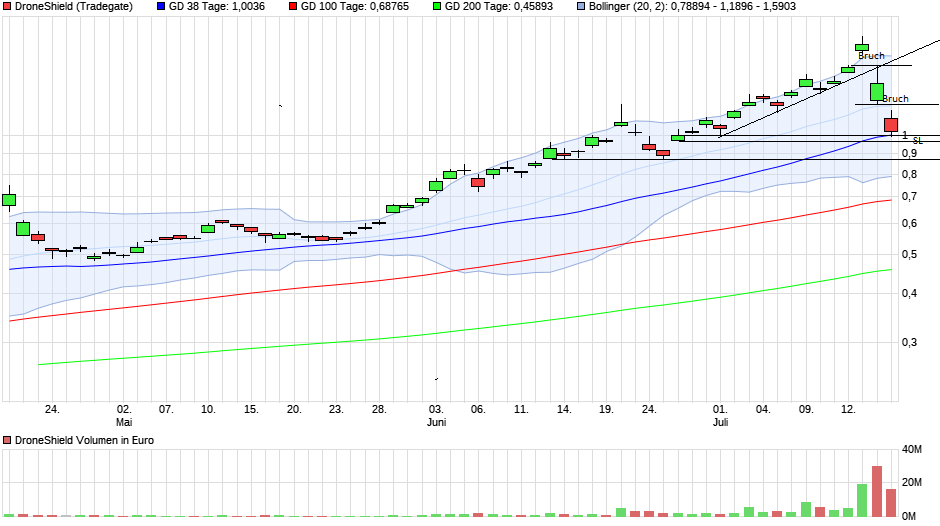The width and height of the screenshot is (940, 526).
Task: Click the DroneShield Volumen in Euro title
Action: pyautogui.click(x=73, y=440)
